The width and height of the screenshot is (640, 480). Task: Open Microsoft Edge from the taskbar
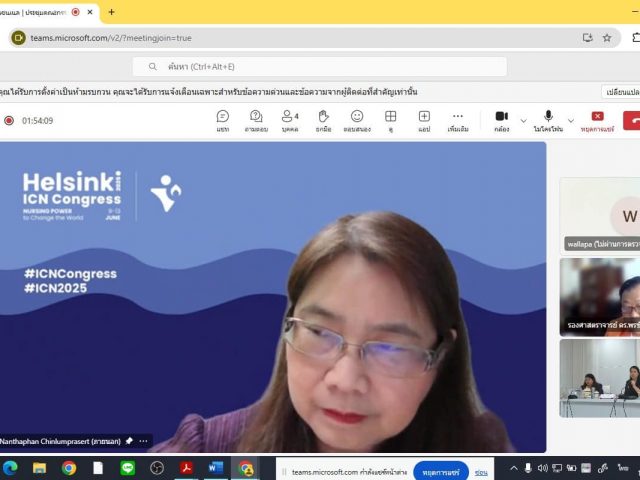[x=10, y=468]
